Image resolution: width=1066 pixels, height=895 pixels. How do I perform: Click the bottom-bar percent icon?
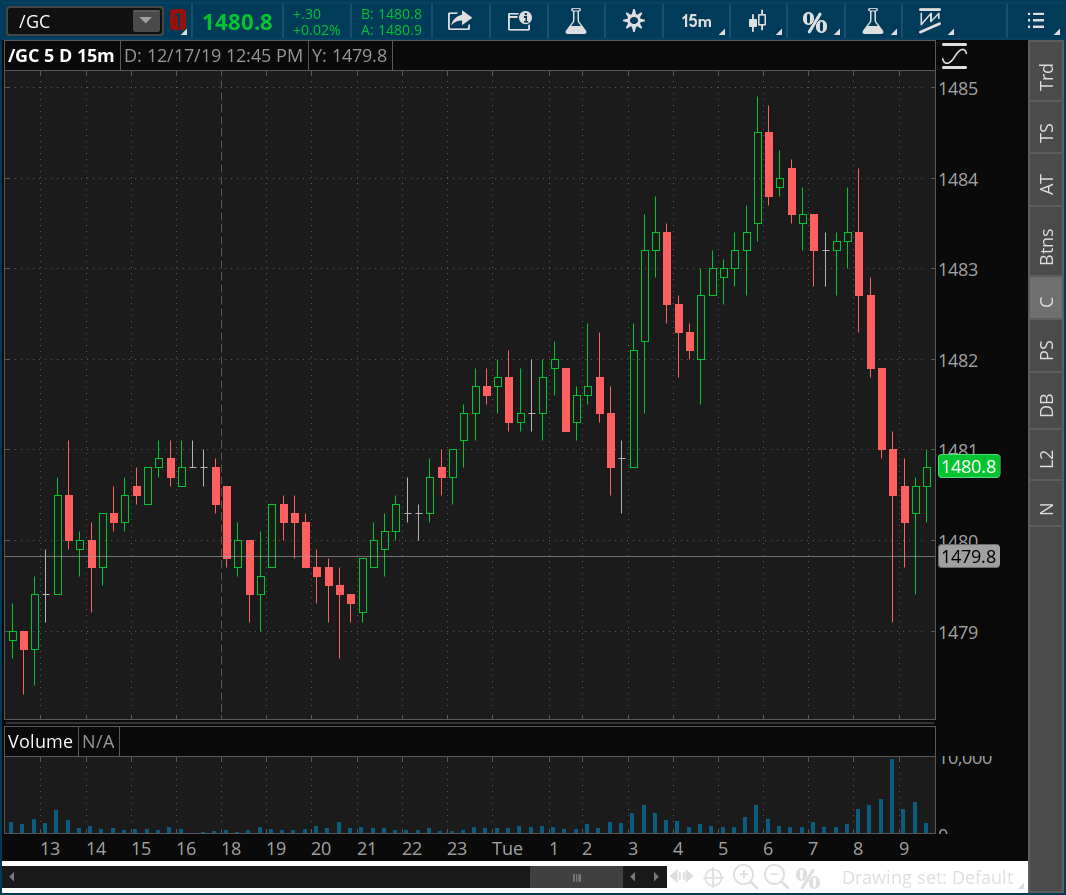[807, 877]
